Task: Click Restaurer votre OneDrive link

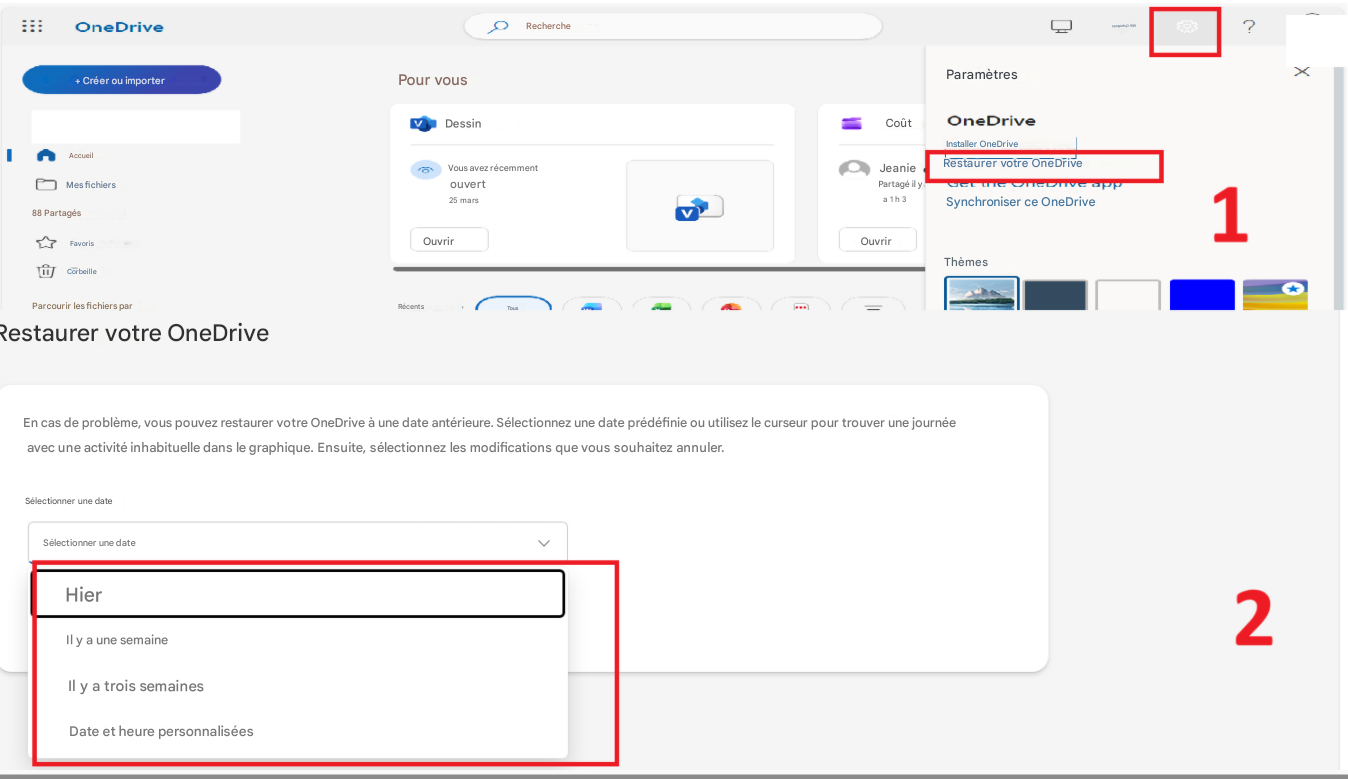Action: tap(1013, 163)
